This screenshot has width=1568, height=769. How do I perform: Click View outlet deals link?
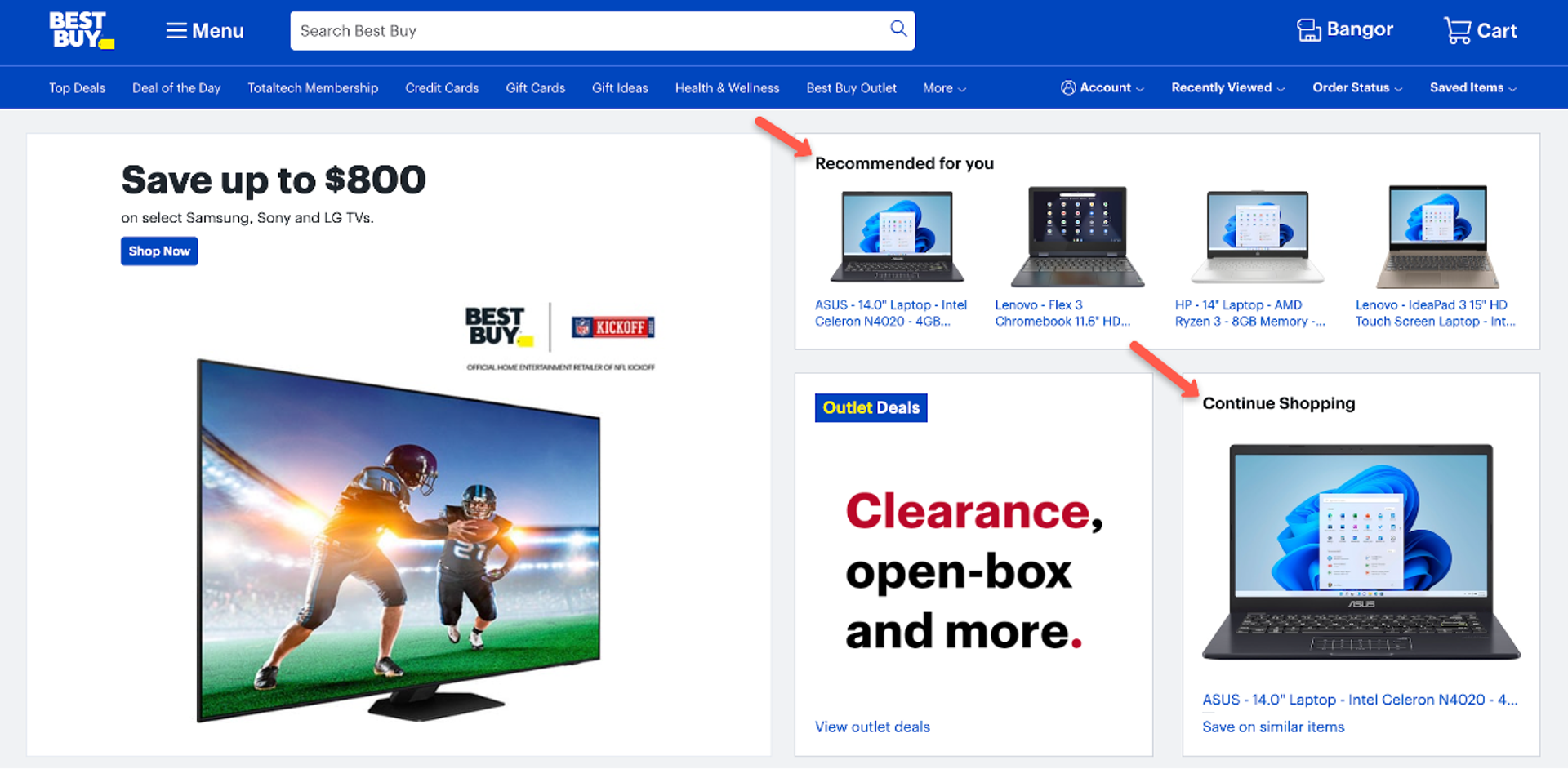point(872,727)
